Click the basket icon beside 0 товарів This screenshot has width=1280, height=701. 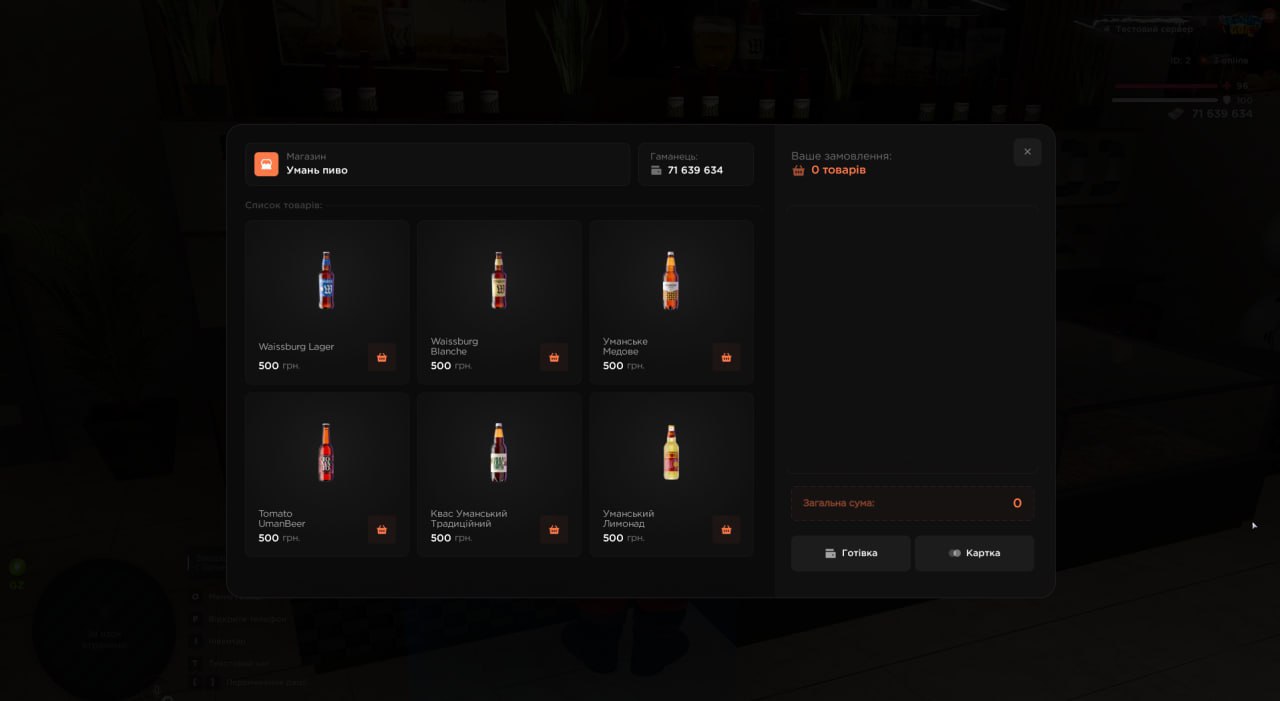pyautogui.click(x=798, y=170)
